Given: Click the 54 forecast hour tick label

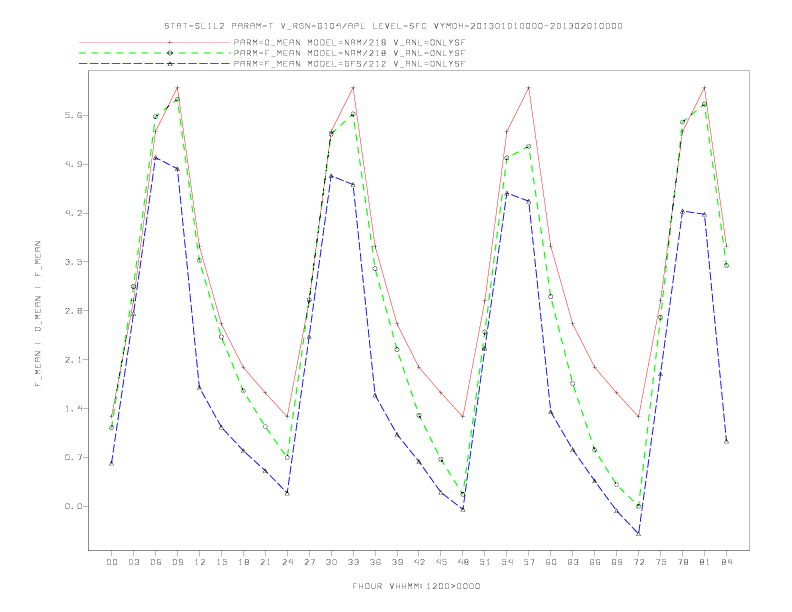Looking at the screenshot, I should tap(507, 562).
